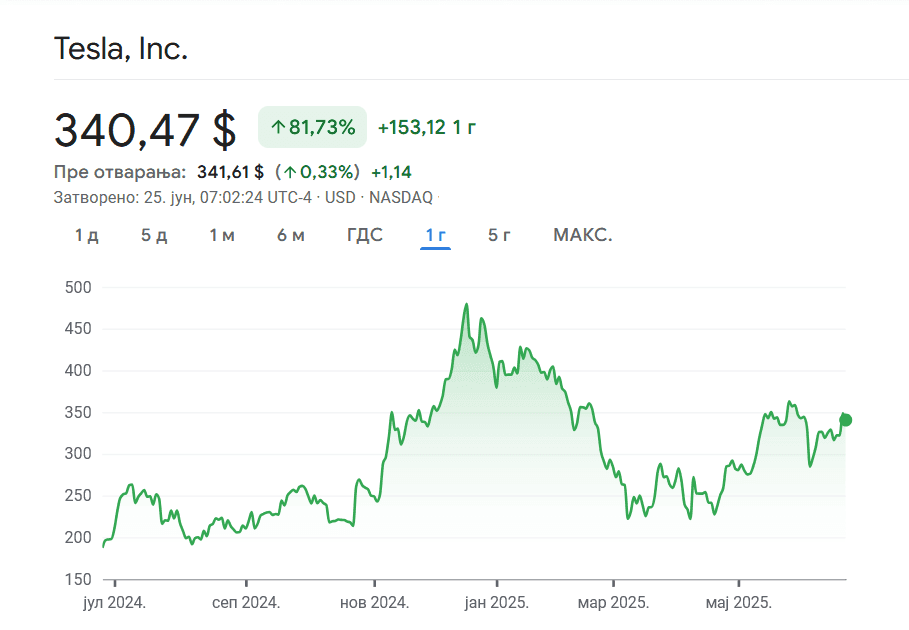The height and width of the screenshot is (630, 909).
Task: Show the МАКС. full history range
Action: [x=582, y=235]
